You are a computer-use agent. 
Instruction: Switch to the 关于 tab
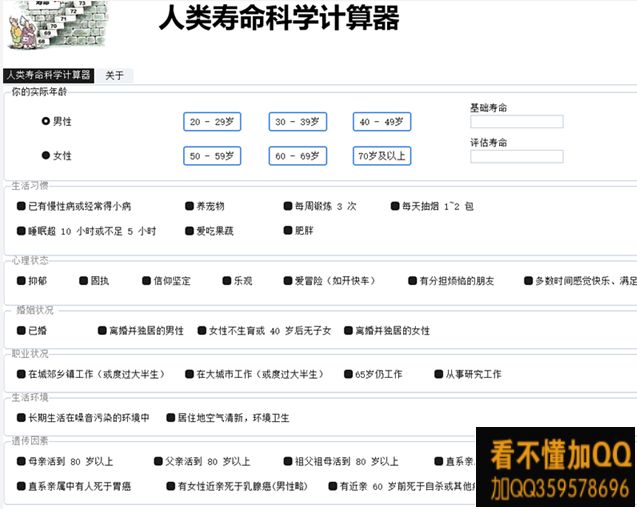tap(114, 75)
